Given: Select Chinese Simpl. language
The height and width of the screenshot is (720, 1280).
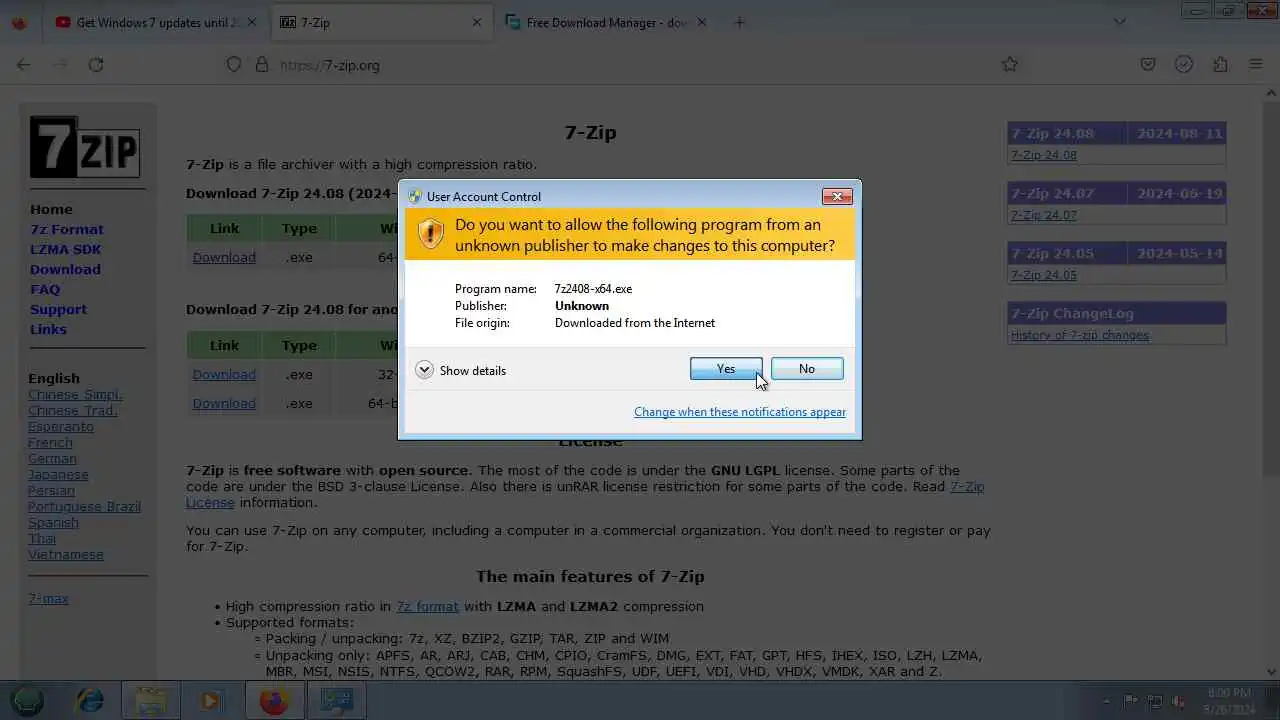Looking at the screenshot, I should (x=75, y=394).
